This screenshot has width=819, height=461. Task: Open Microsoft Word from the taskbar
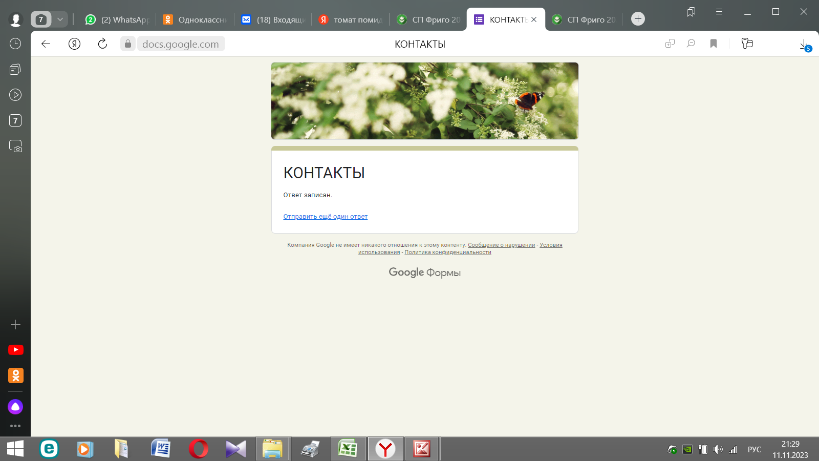[161, 448]
